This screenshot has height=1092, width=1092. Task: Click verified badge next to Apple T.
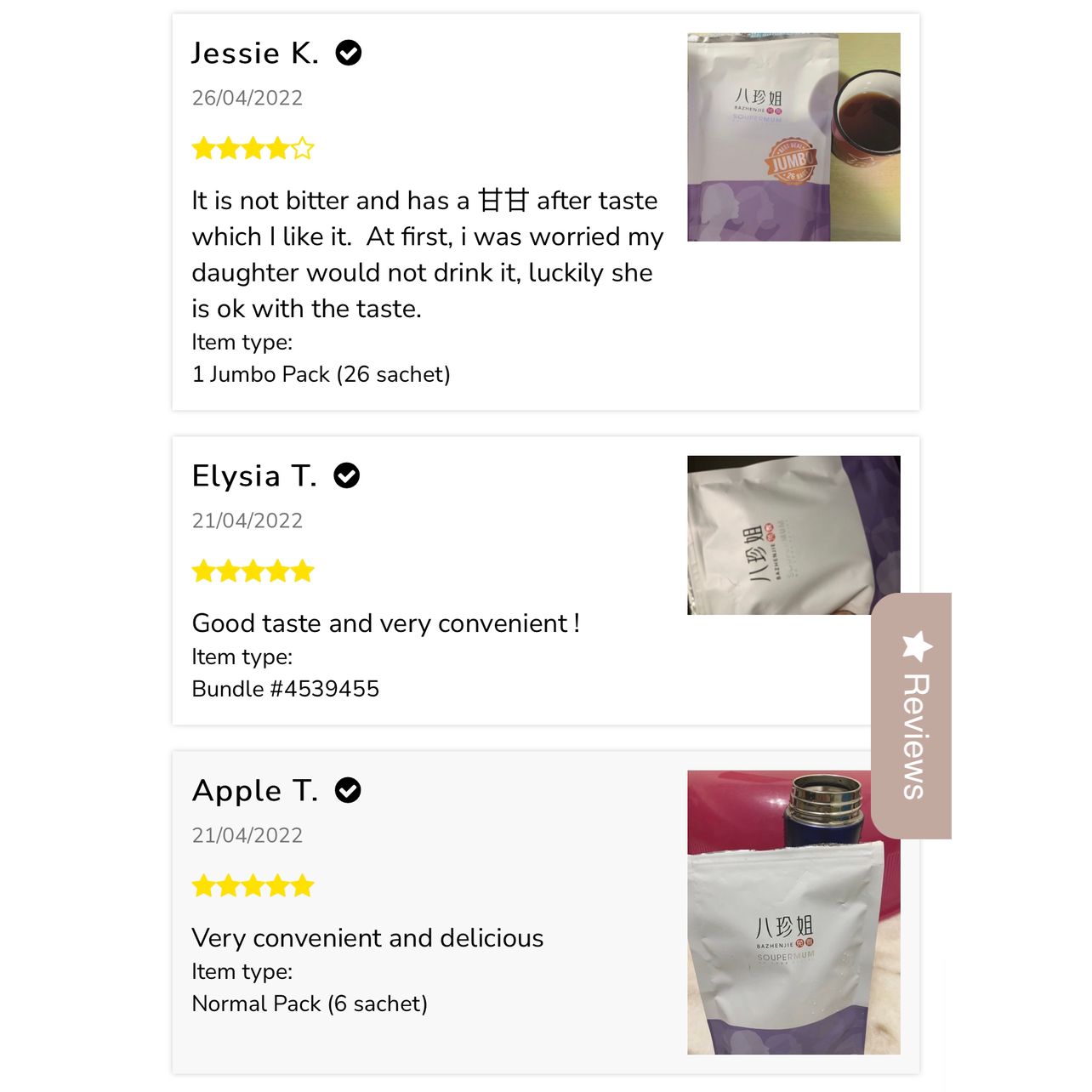(348, 790)
